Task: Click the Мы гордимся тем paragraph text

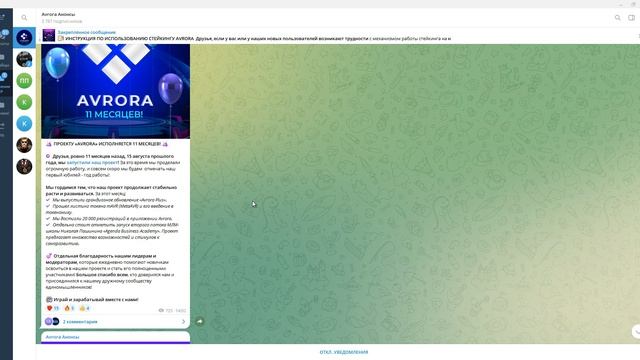Action: pyautogui.click(x=111, y=191)
